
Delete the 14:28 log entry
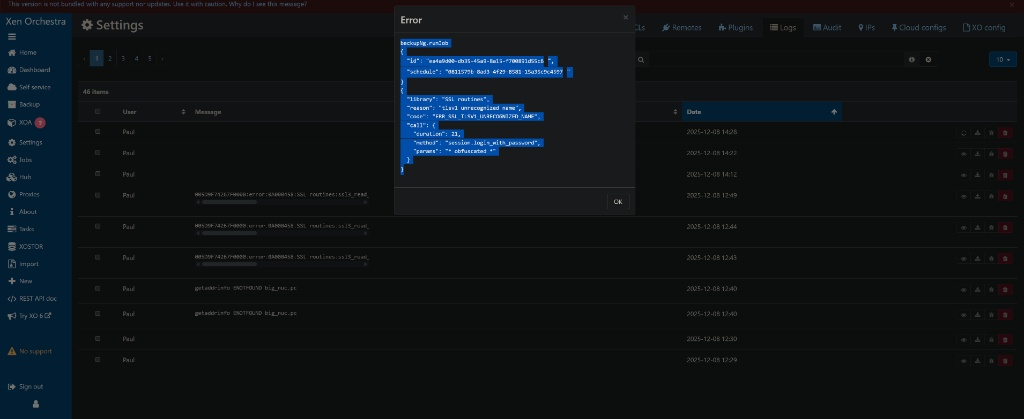point(1004,132)
